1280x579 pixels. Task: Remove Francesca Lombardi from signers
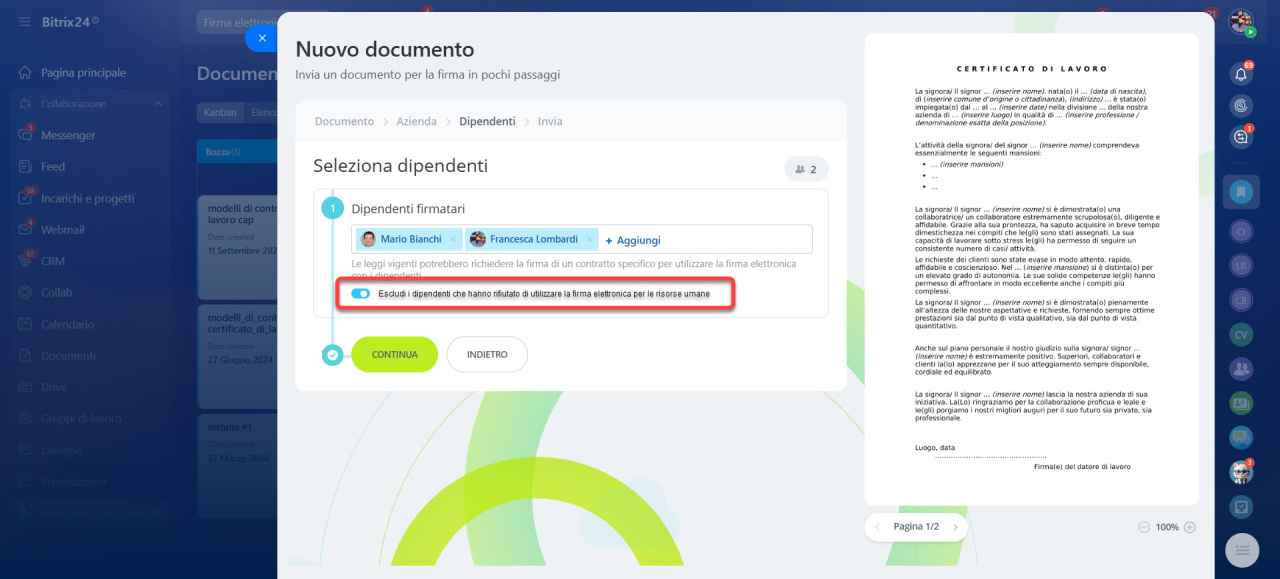point(589,240)
